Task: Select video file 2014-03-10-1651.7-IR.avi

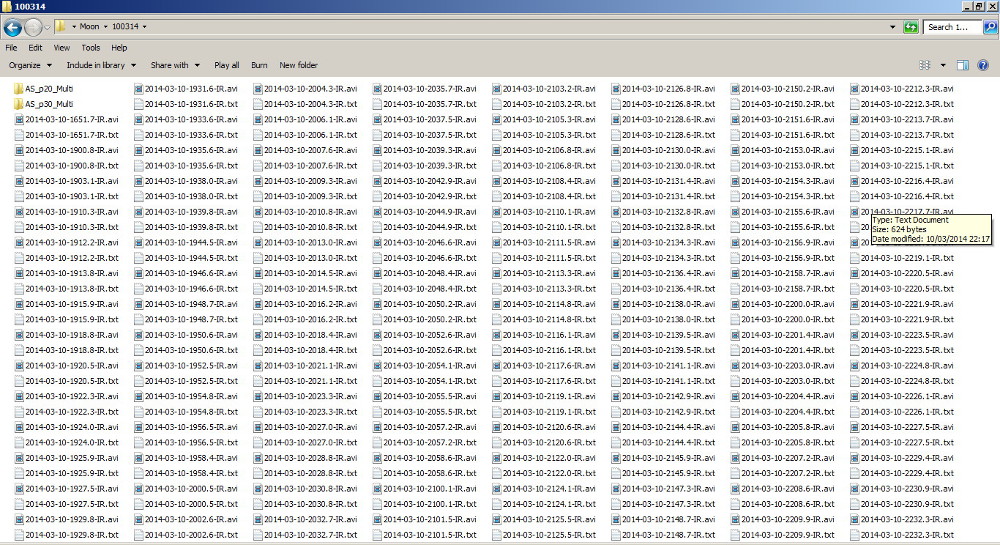Action: point(70,119)
